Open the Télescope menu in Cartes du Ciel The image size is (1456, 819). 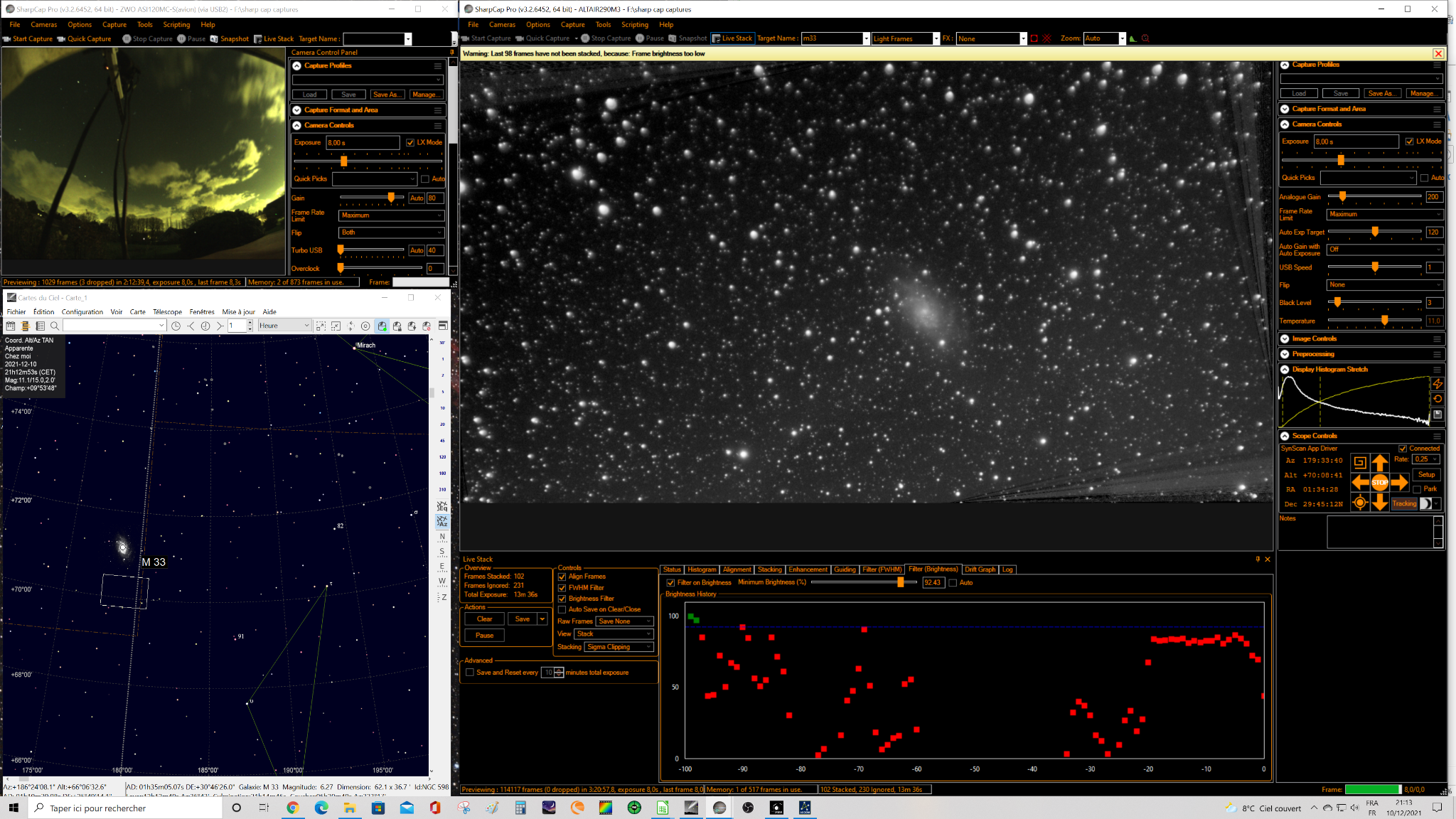click(167, 312)
